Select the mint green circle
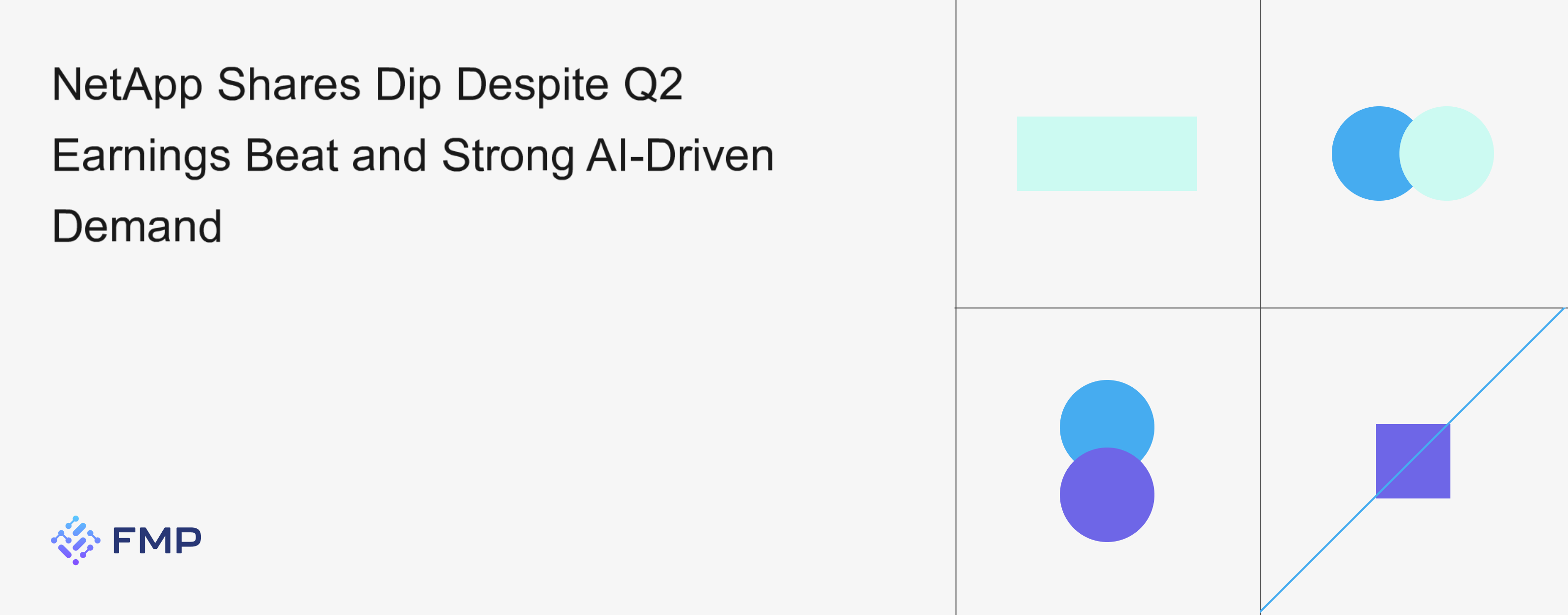Image resolution: width=1568 pixels, height=615 pixels. point(1447,153)
